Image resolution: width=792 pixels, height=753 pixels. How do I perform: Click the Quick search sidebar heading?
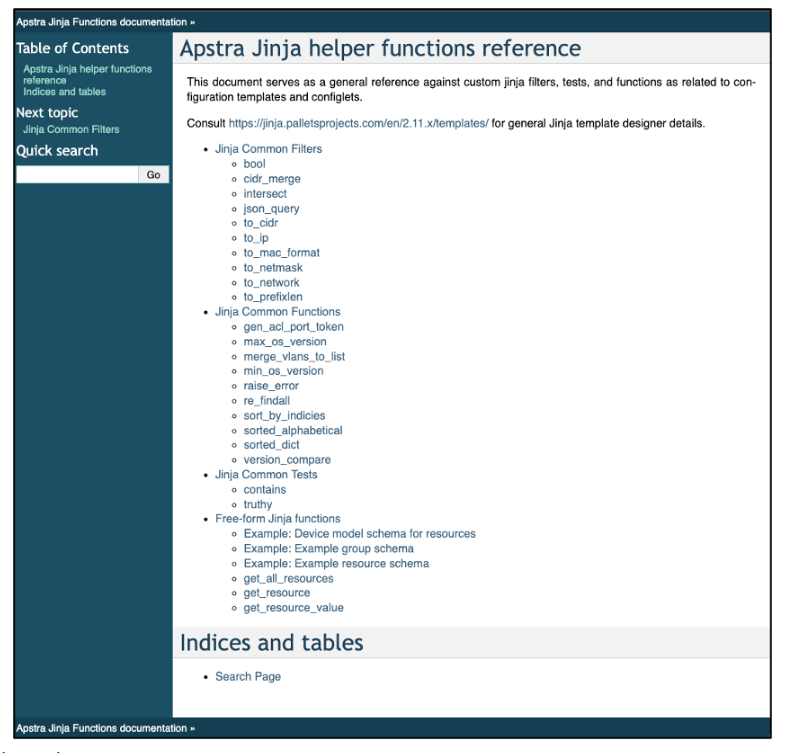pos(57,150)
